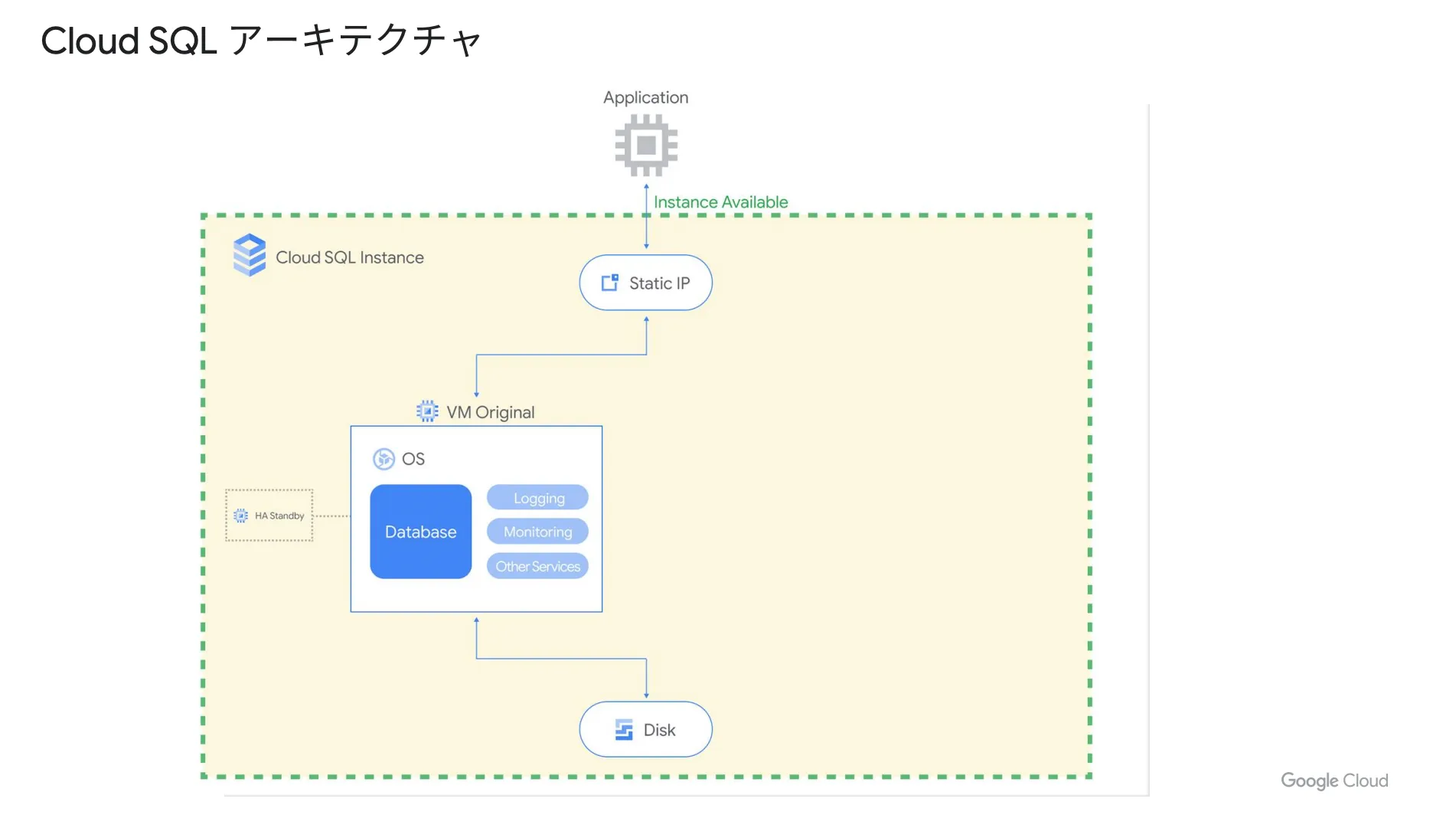
Task: Select the Logging pill
Action: pyautogui.click(x=538, y=498)
